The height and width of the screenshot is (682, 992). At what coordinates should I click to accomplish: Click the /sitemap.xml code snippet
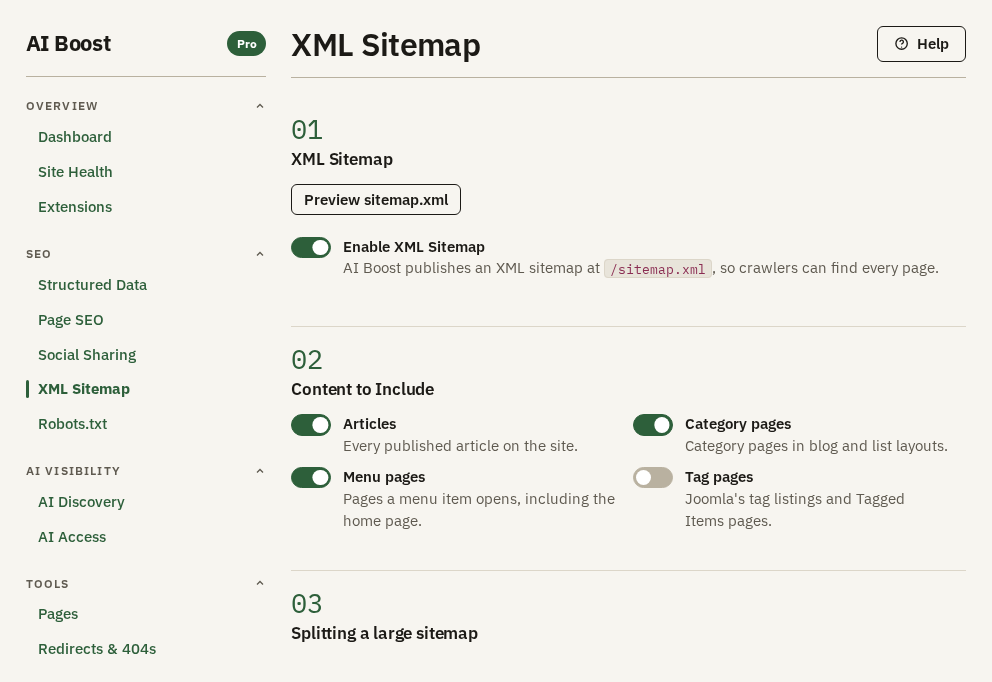(657, 269)
